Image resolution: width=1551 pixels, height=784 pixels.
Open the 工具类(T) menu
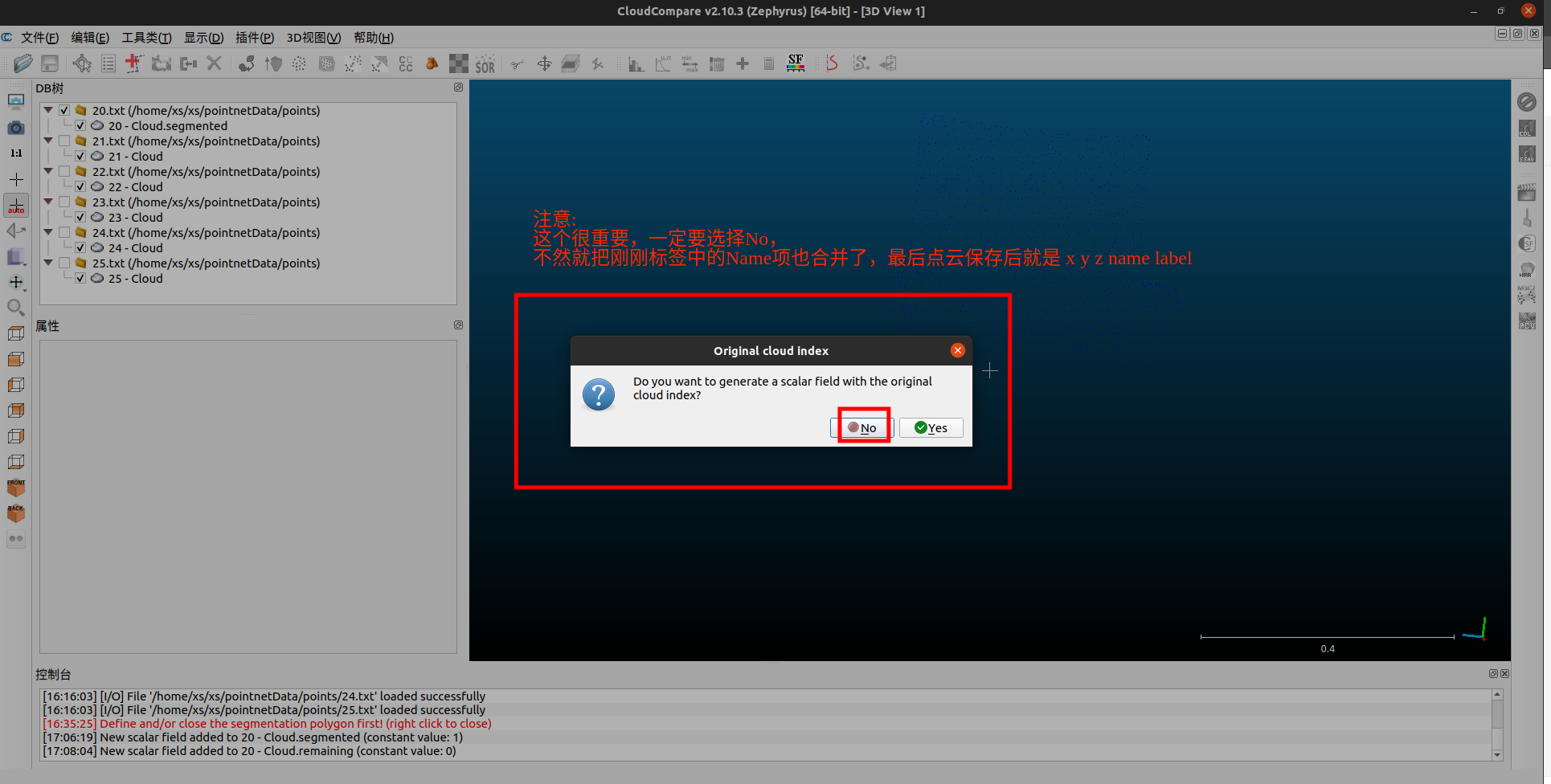point(146,38)
